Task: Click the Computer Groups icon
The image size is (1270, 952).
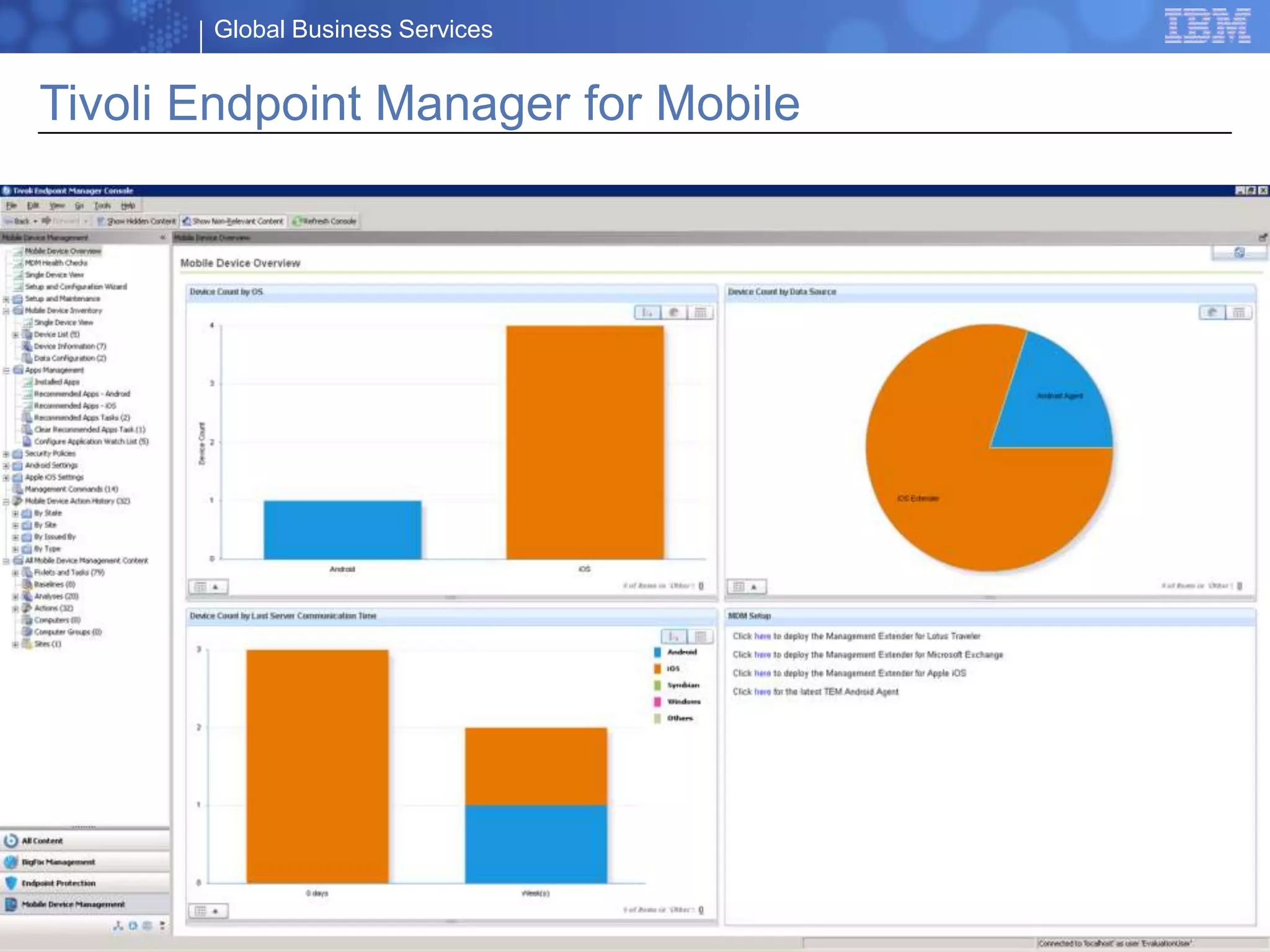Action: point(27,632)
